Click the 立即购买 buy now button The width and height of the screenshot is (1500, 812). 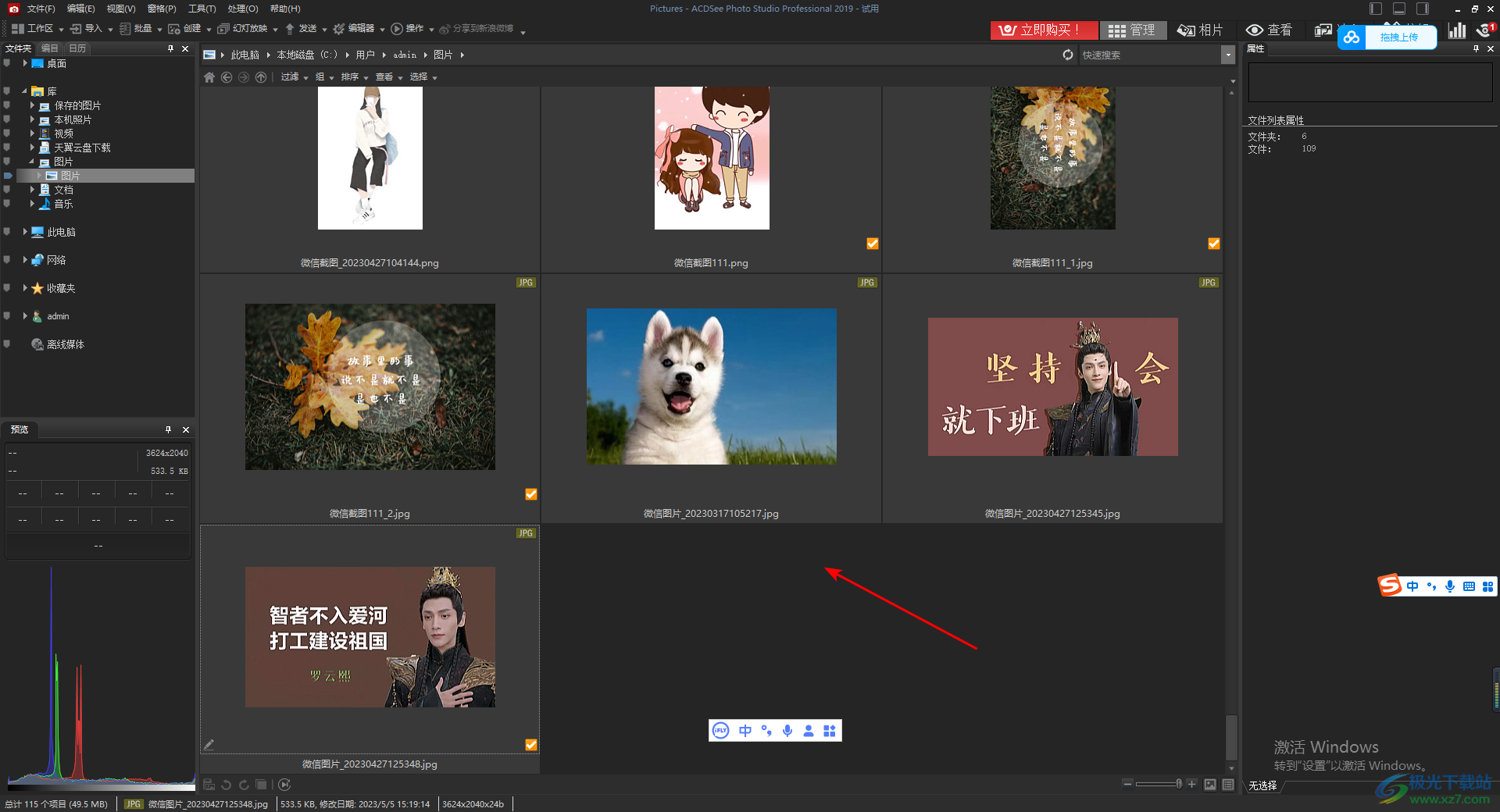pos(1043,30)
